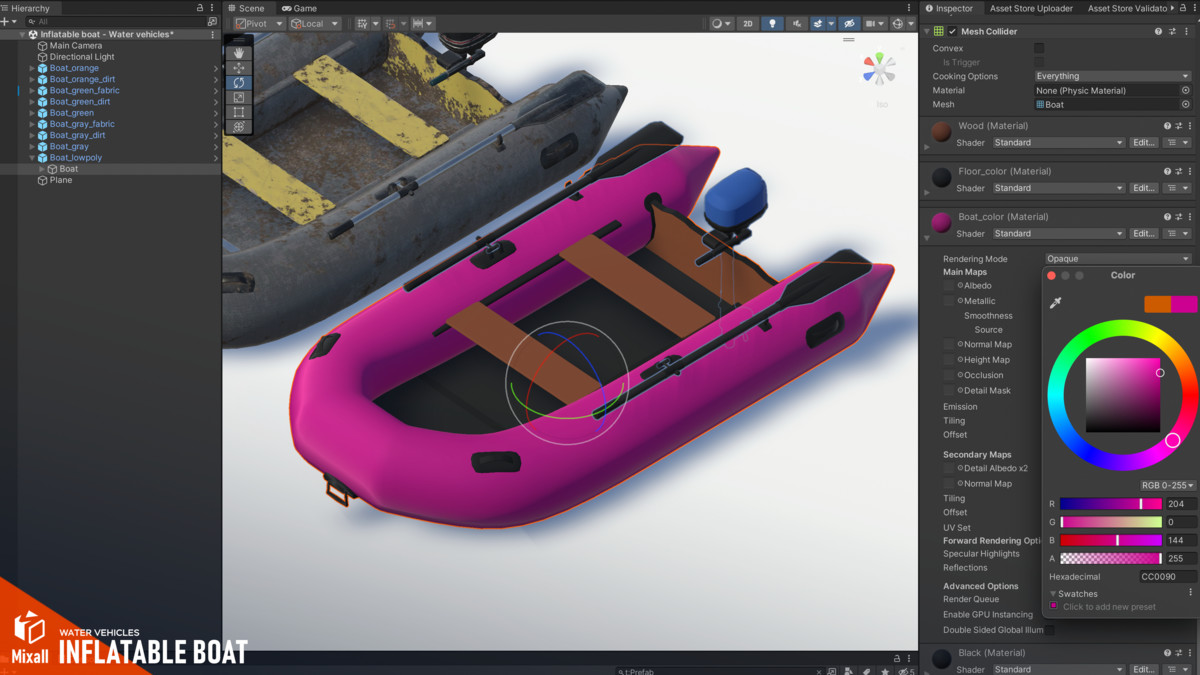Image resolution: width=1200 pixels, height=675 pixels.
Task: Open Physic Material object picker
Action: [1186, 90]
